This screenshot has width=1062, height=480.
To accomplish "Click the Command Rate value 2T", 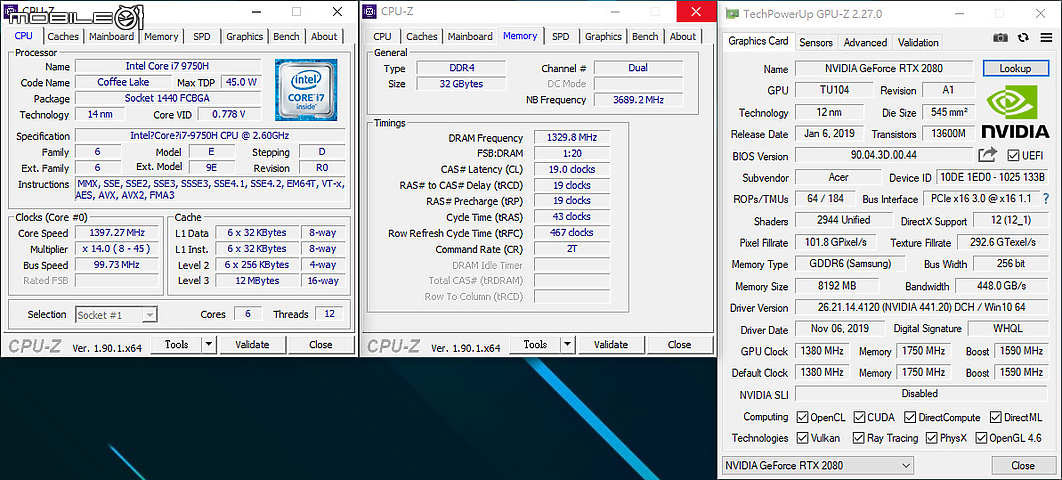I will [572, 248].
